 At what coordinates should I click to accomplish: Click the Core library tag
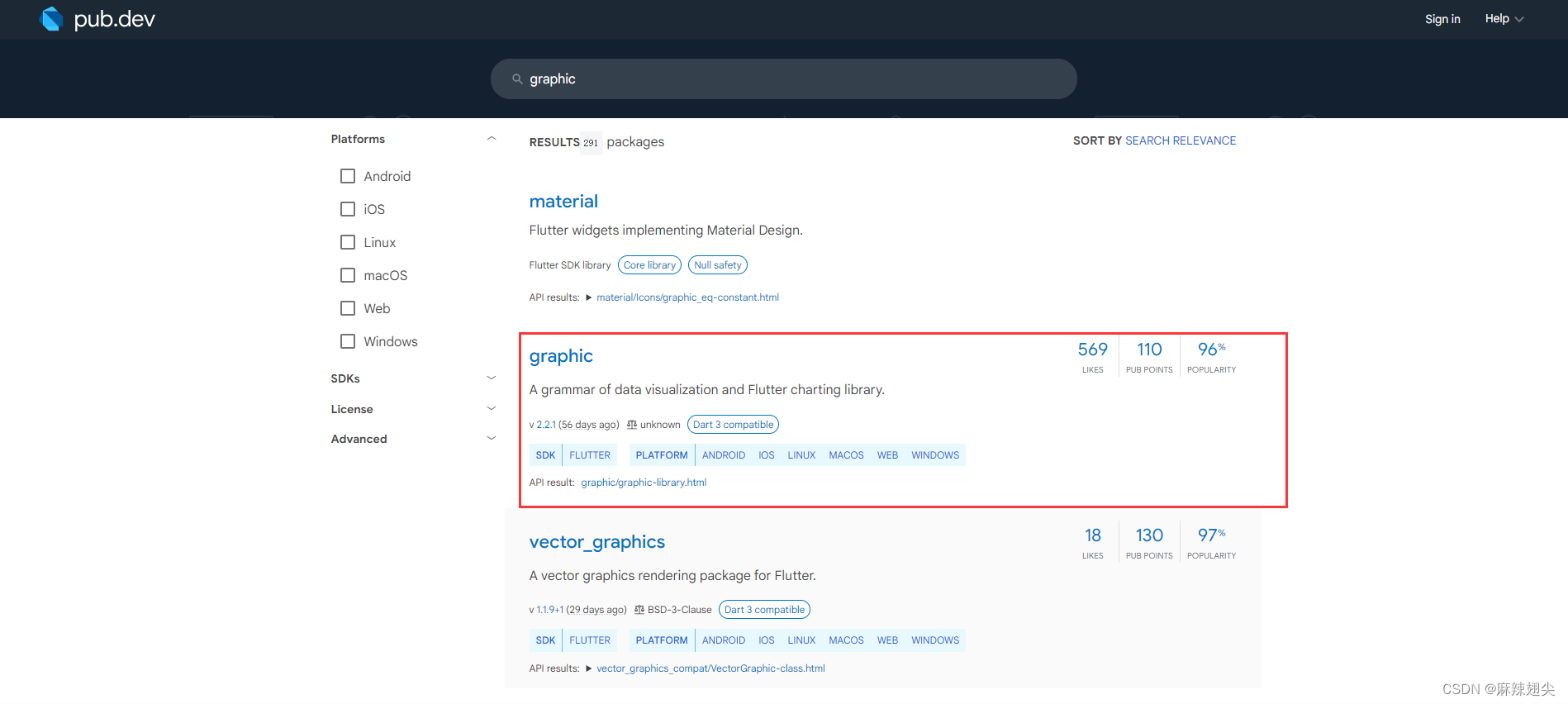click(649, 265)
